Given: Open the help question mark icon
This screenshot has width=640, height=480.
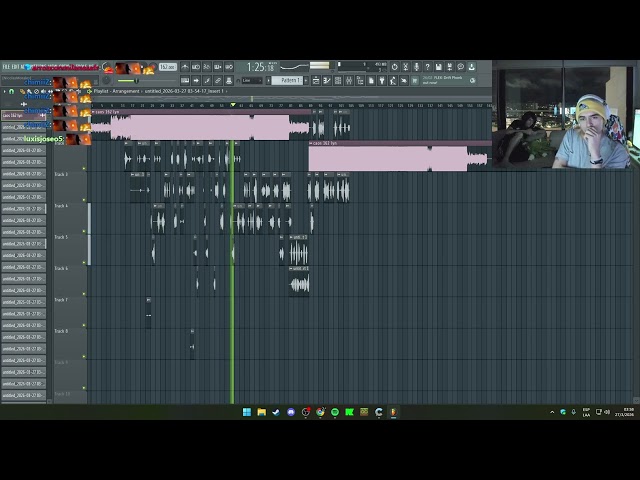Looking at the screenshot, I should tap(428, 67).
